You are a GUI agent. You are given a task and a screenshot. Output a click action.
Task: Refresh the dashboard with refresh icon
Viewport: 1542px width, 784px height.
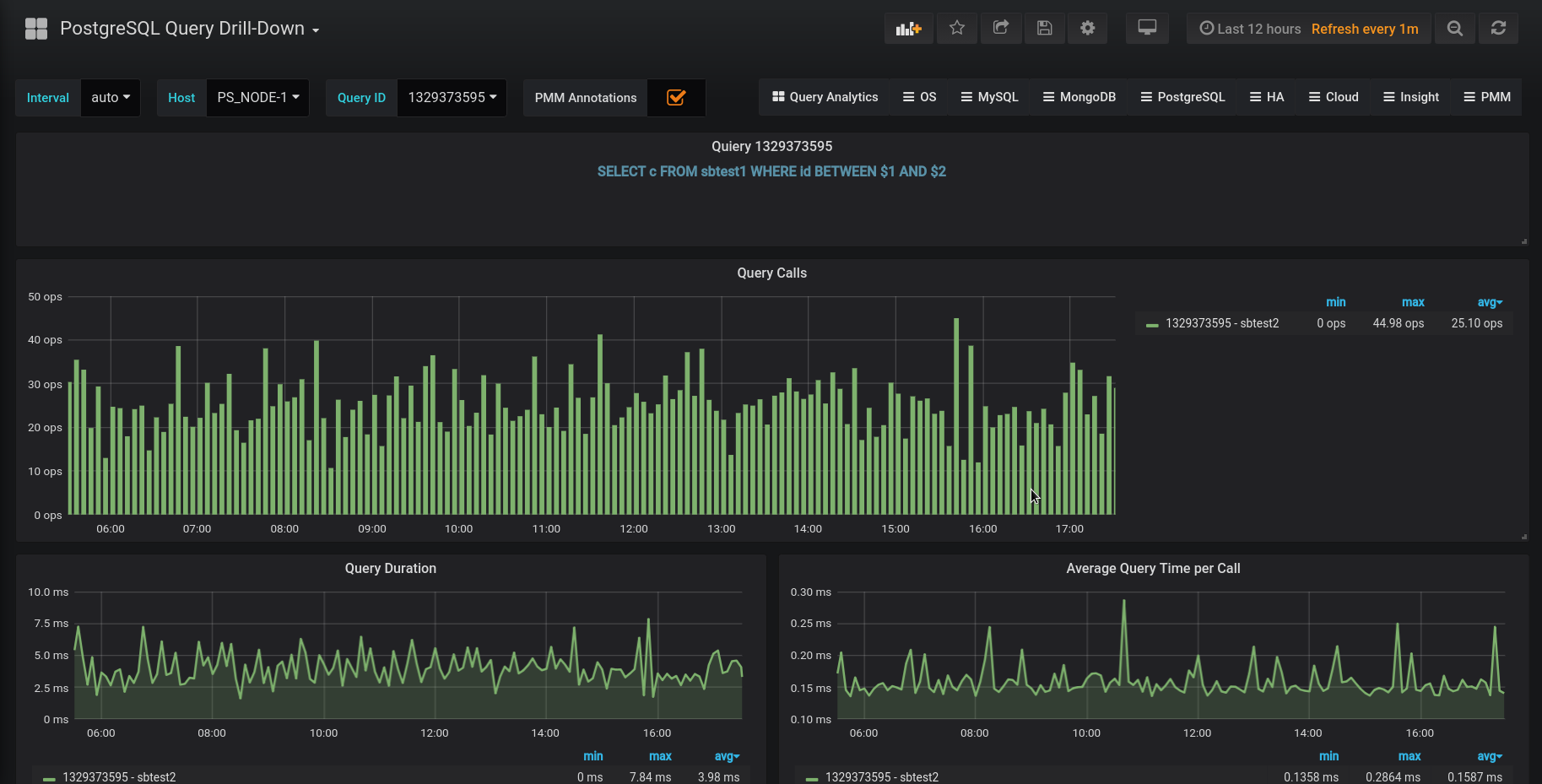(x=1498, y=29)
